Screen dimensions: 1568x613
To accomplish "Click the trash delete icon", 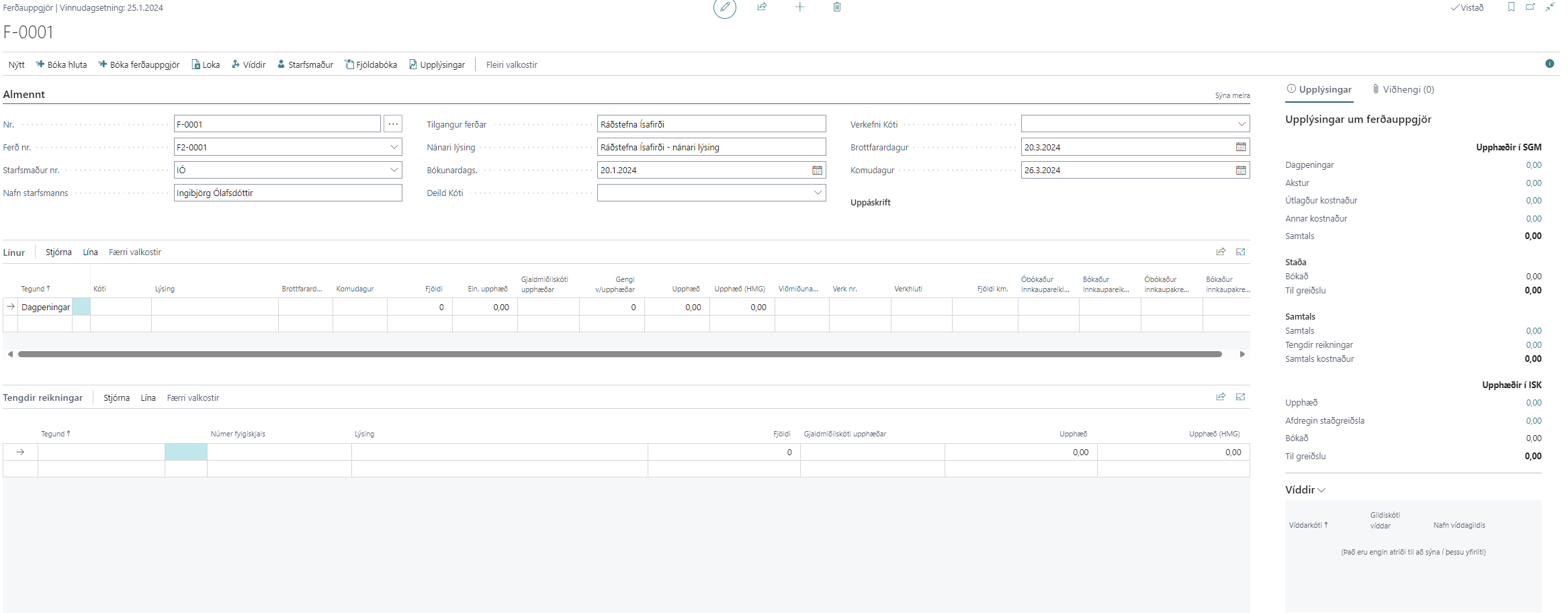I will [837, 7].
